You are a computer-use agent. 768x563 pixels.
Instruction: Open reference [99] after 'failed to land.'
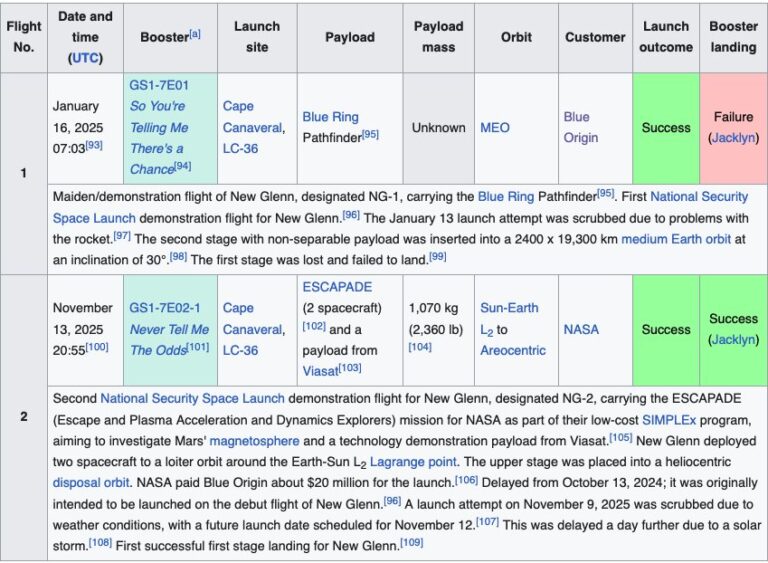point(437,256)
